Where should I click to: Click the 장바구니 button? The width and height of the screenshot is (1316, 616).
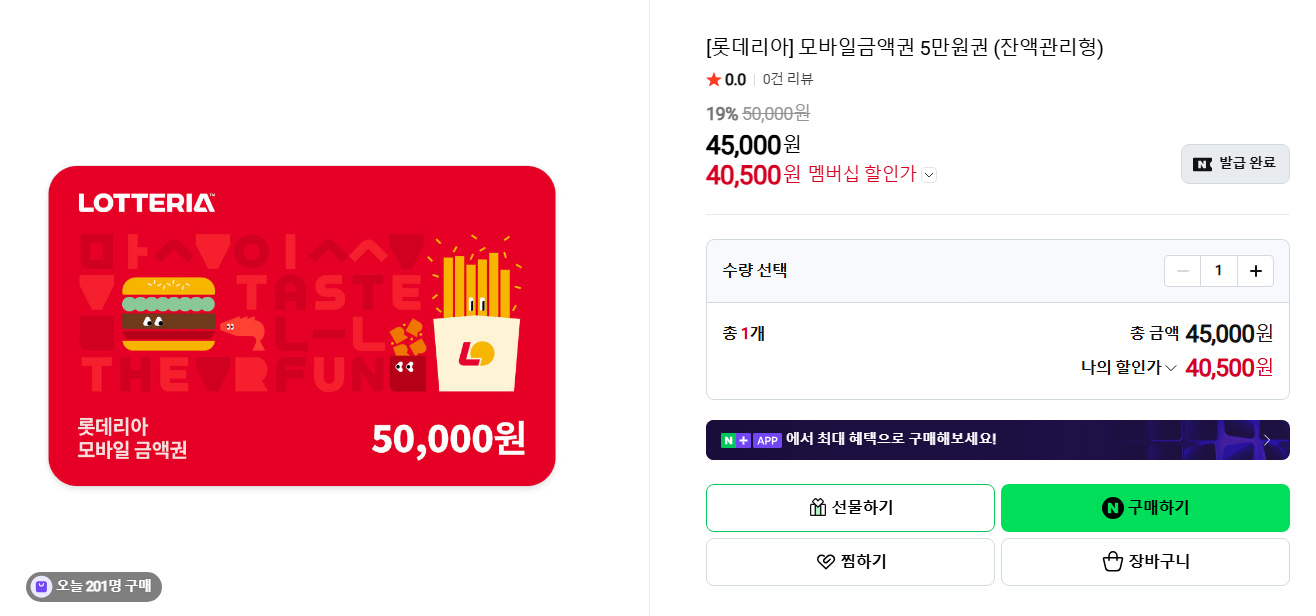(1145, 561)
